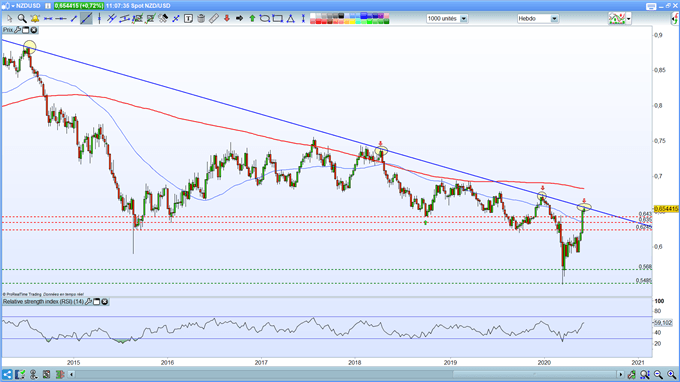Choose the vertical double-arrow range tool

pos(303,19)
